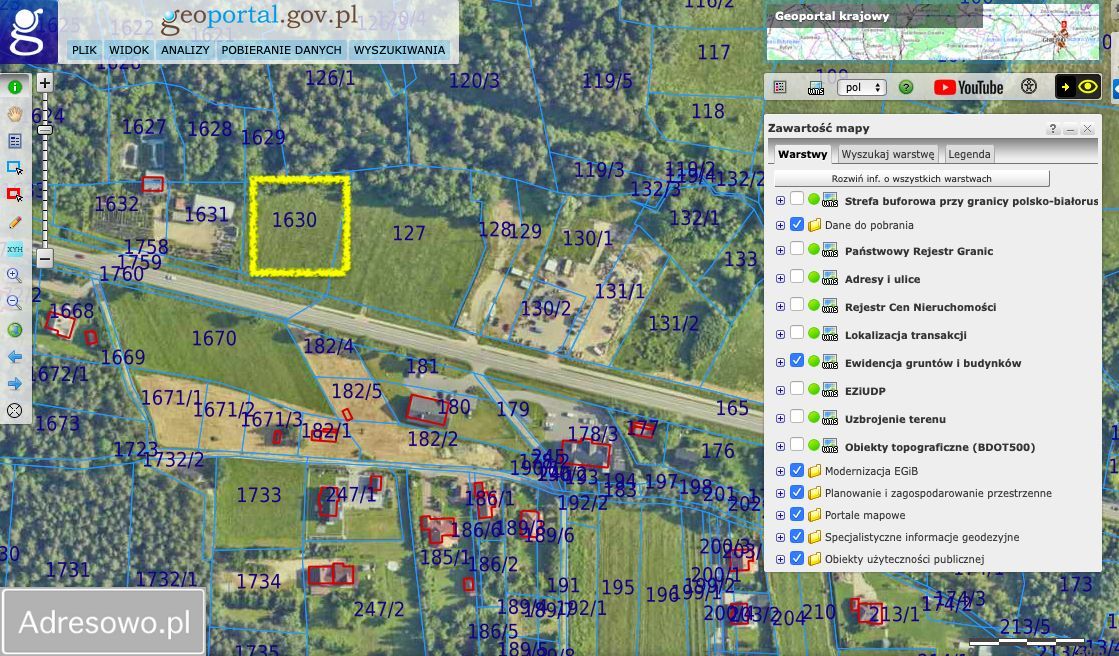The image size is (1119, 656).
Task: Open the WIDOK menu
Action: click(129, 50)
